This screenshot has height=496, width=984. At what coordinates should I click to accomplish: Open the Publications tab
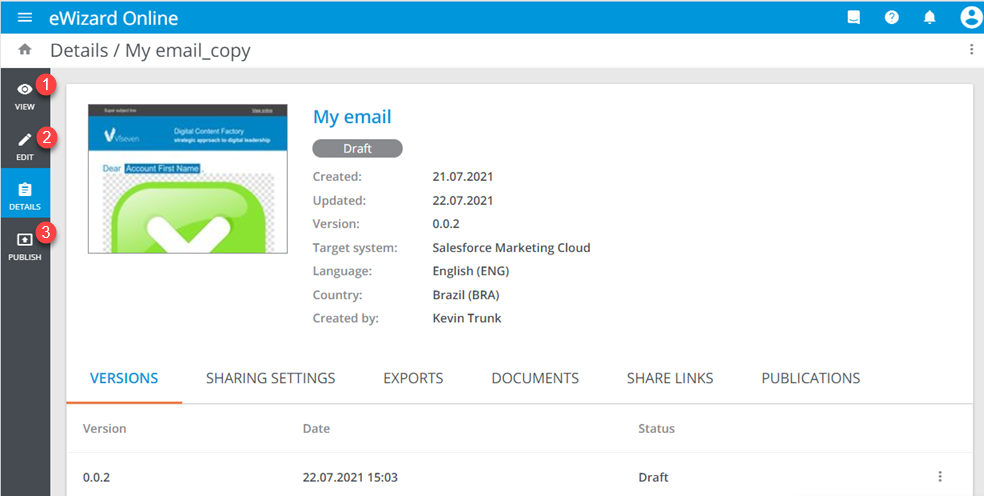(810, 378)
